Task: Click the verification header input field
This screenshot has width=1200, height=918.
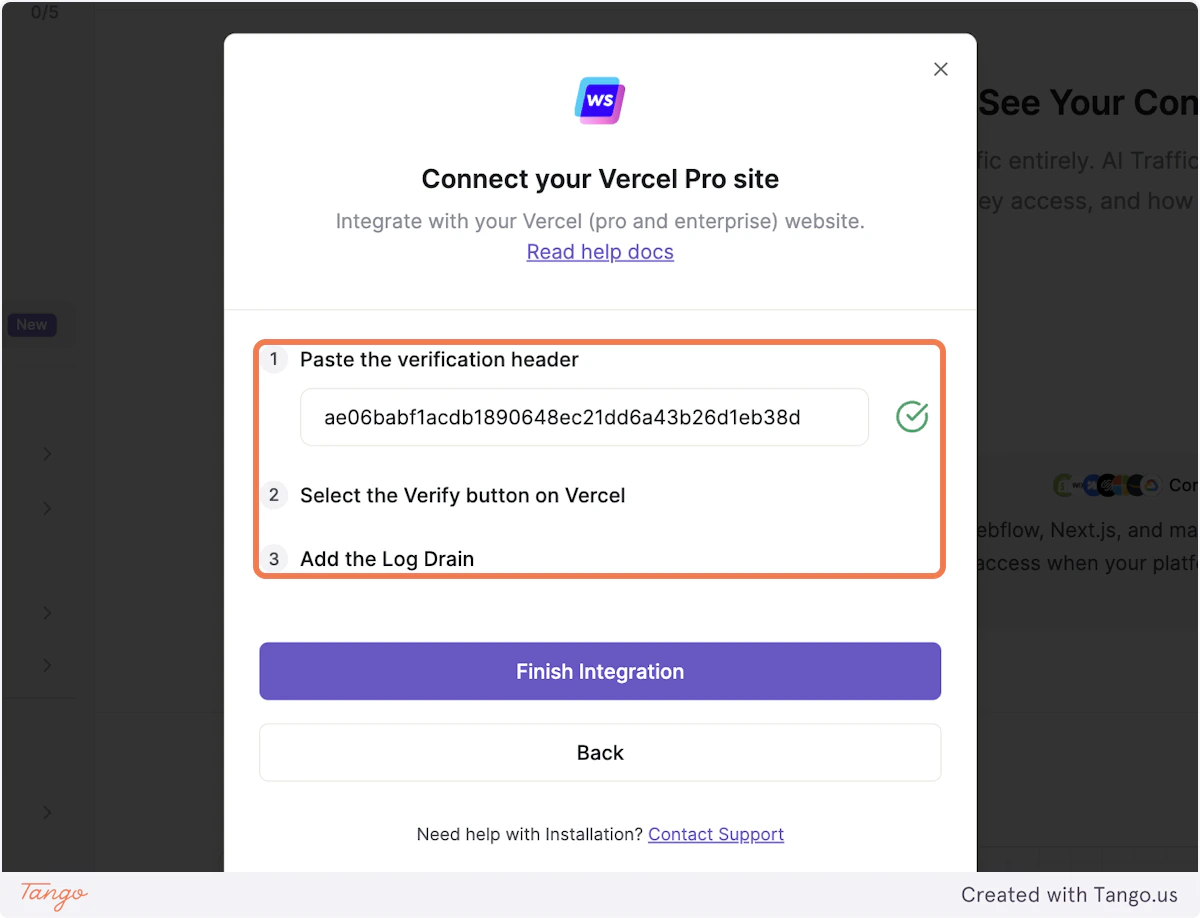Action: coord(584,417)
